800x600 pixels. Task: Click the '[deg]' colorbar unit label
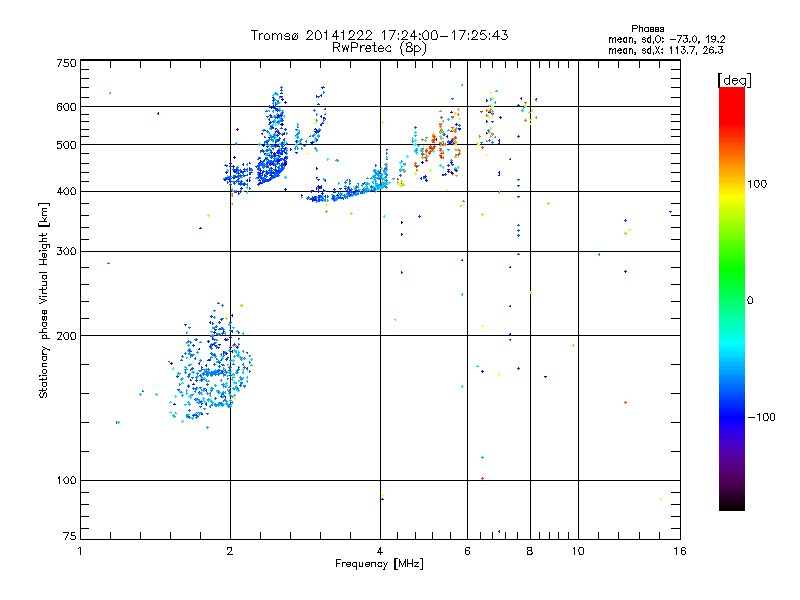(734, 80)
